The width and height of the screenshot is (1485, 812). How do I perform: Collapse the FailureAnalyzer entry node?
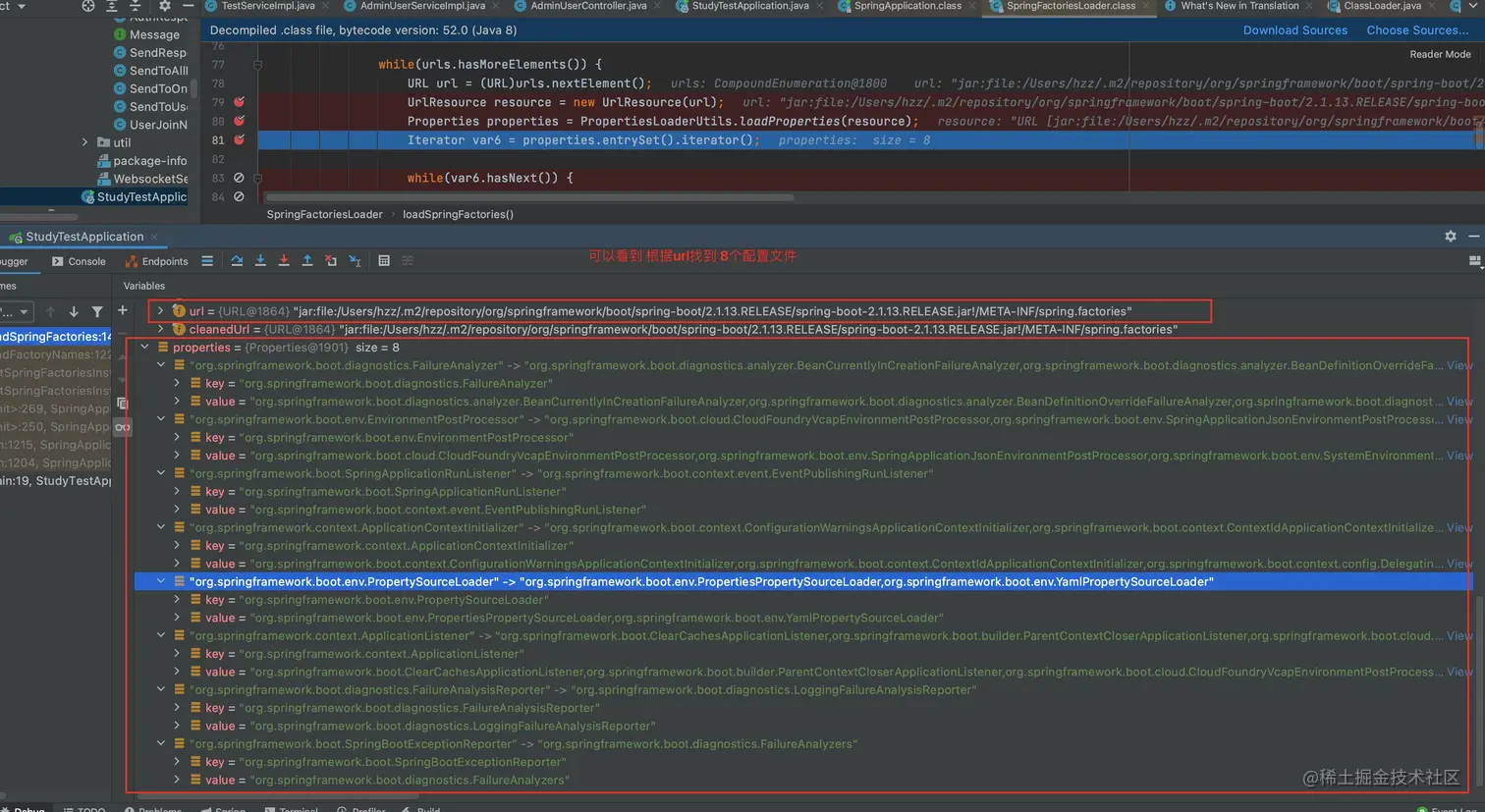(161, 365)
